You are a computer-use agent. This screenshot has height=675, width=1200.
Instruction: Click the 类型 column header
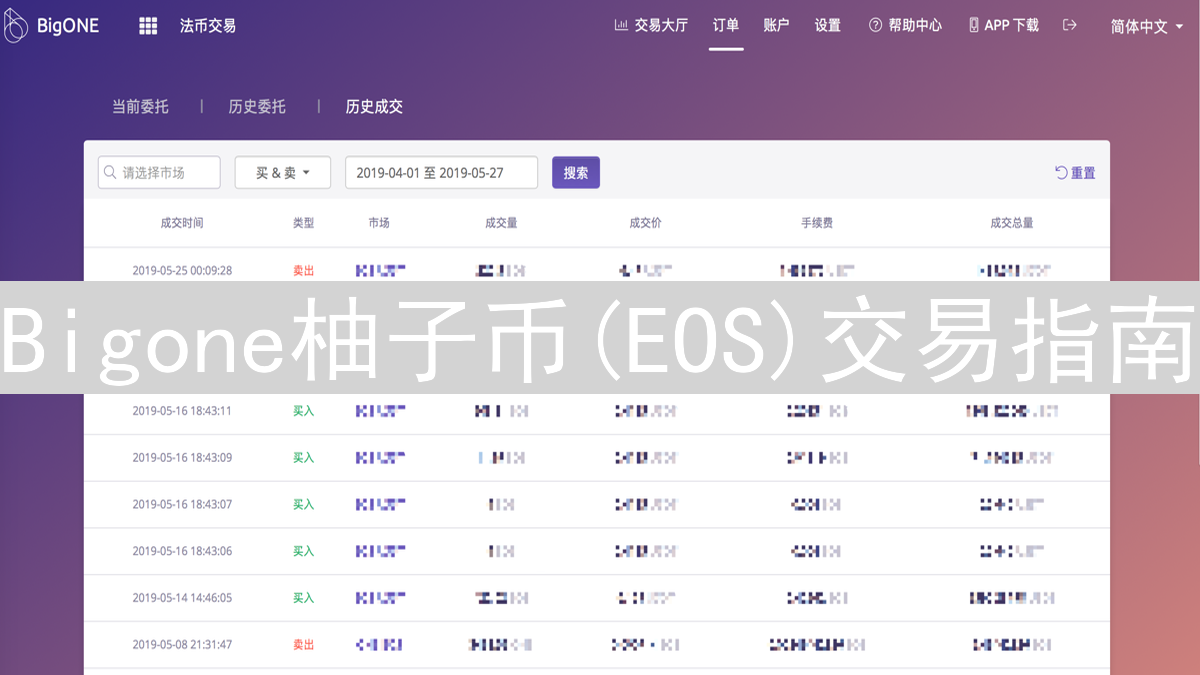pyautogui.click(x=303, y=223)
